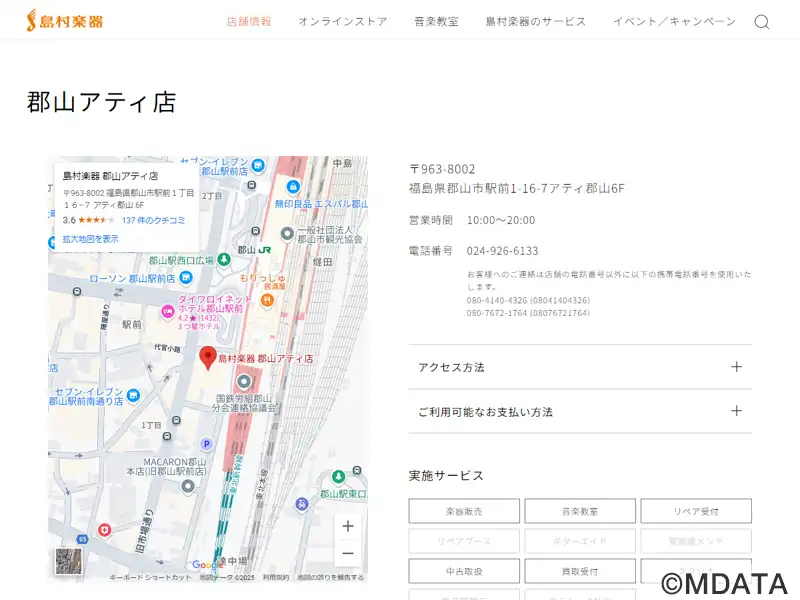Click the 郡山駅西口広場 green park marker
This screenshot has height=600, width=800.
[x=223, y=260]
